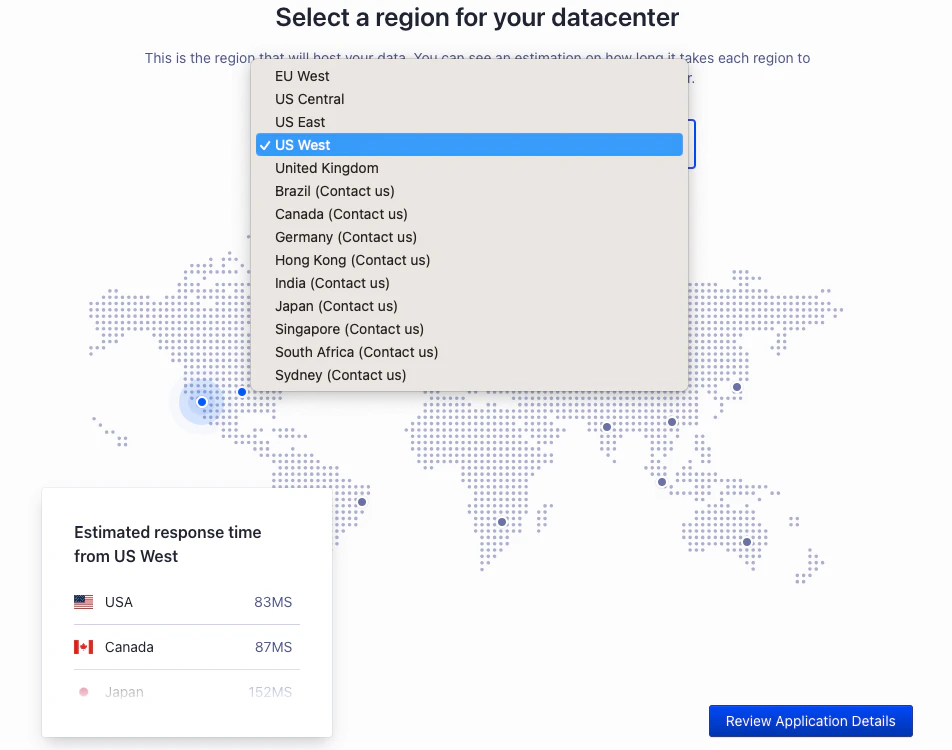The image size is (952, 750).
Task: Click the USA flag icon
Action: (x=84, y=602)
